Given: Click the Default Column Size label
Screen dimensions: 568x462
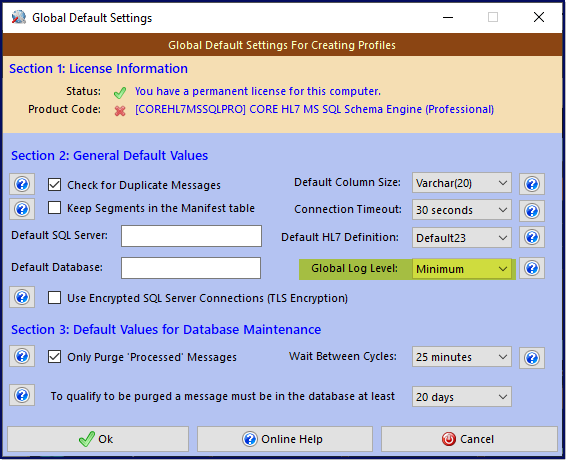Looking at the screenshot, I should [347, 182].
